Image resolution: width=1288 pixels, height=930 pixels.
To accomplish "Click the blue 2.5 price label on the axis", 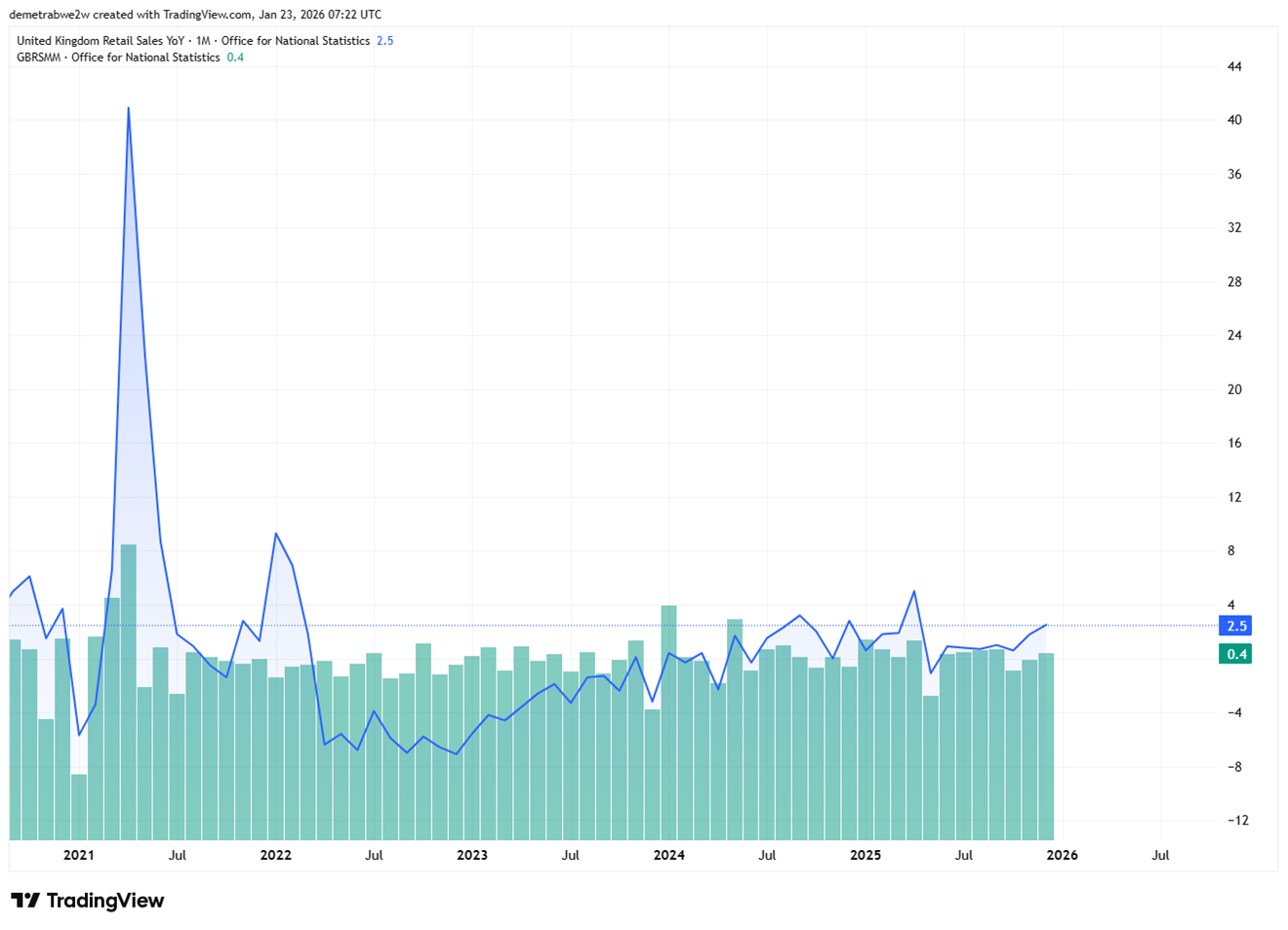I will tap(1235, 626).
